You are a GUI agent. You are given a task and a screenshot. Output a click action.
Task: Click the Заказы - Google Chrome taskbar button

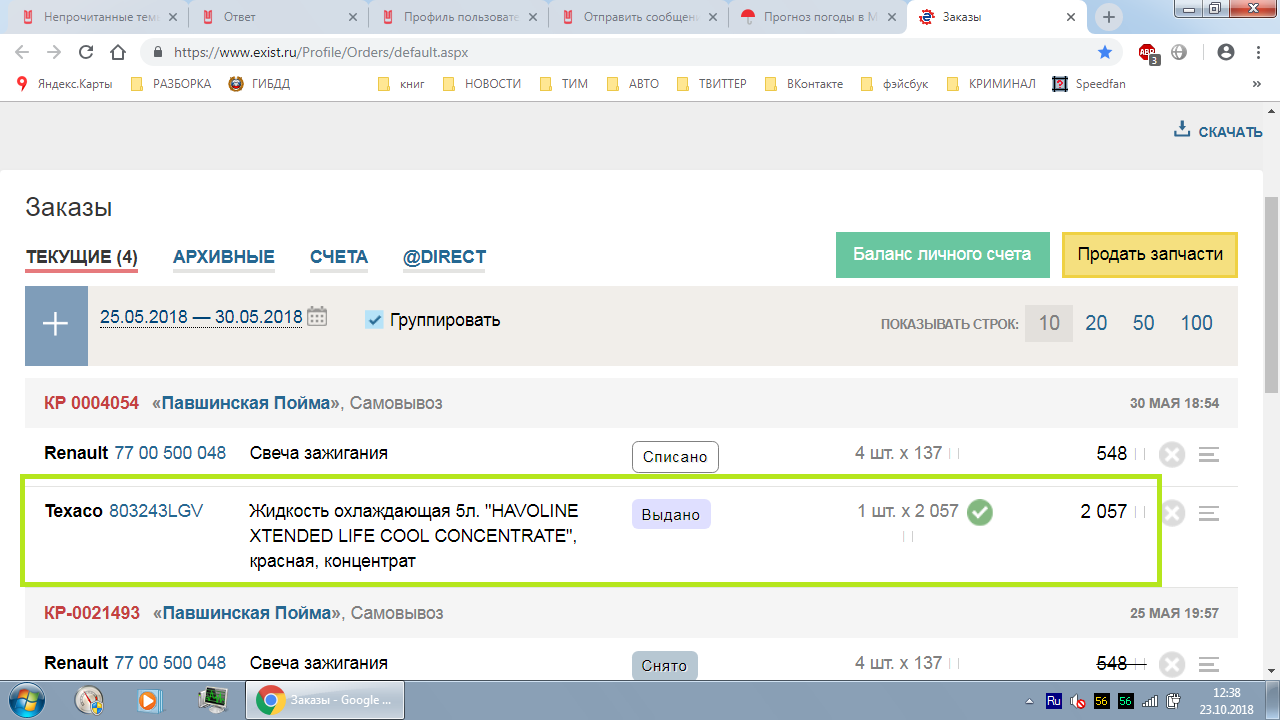click(x=324, y=699)
